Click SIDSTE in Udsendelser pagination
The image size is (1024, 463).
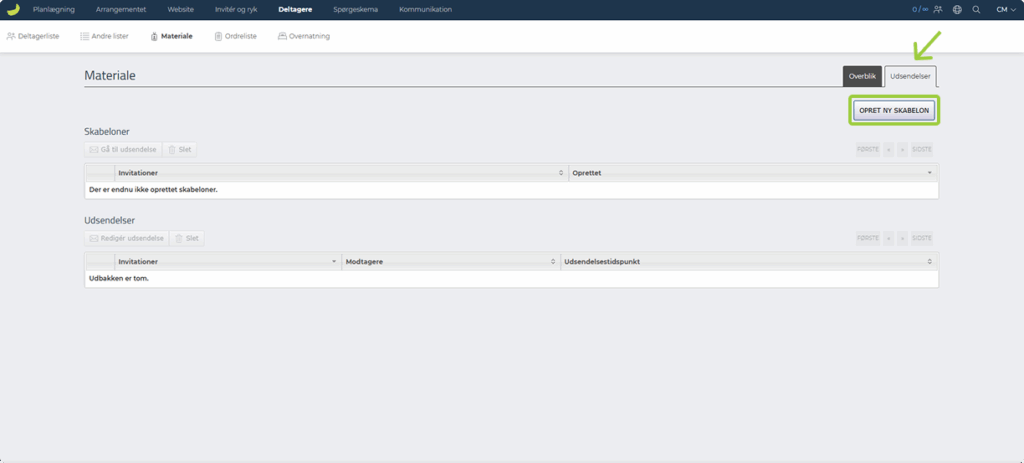[x=921, y=238]
